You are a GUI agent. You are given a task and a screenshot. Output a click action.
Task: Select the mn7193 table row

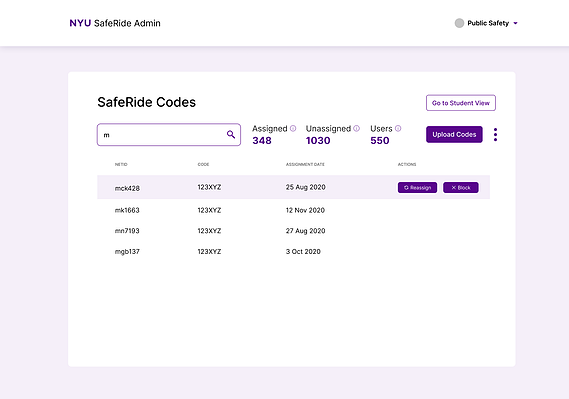(294, 231)
